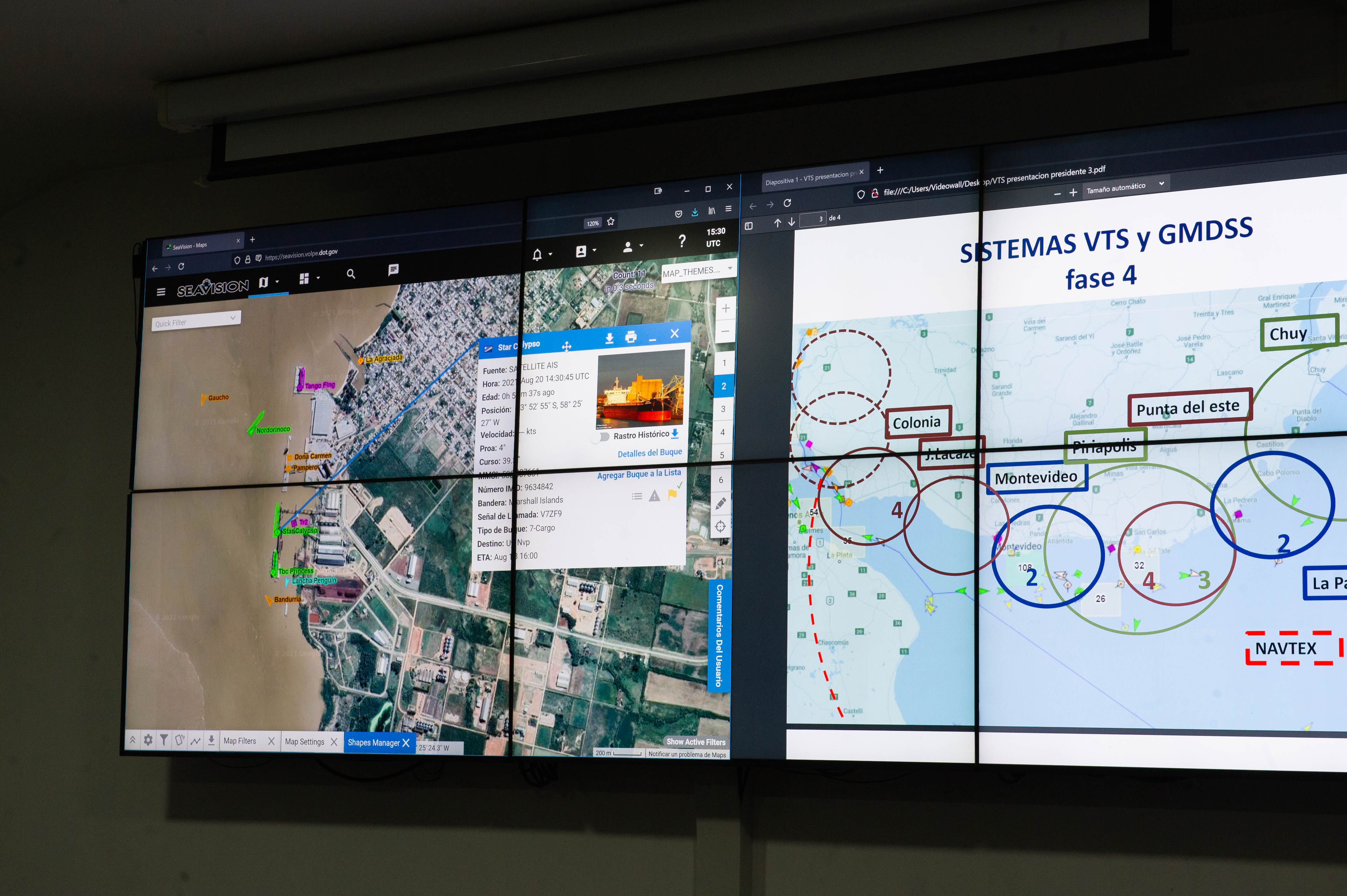Close the Star Calypso info popup
1347x896 pixels.
(674, 333)
